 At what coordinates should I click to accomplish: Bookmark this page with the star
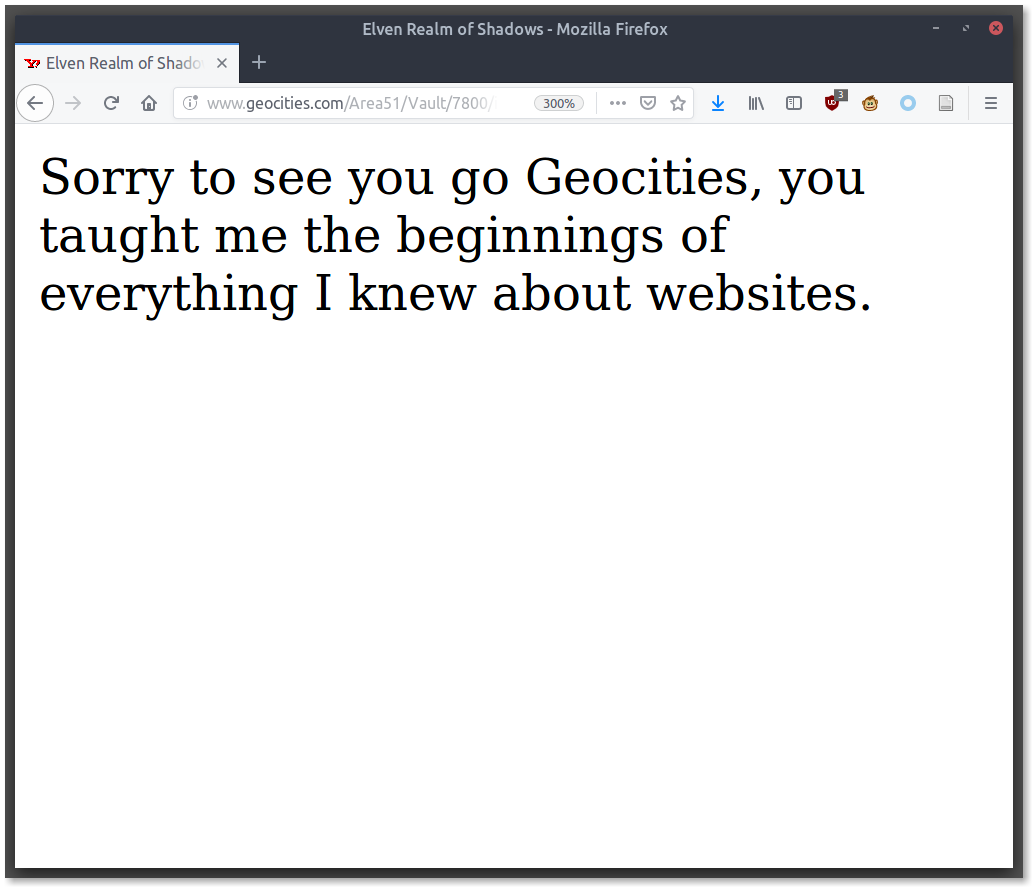[x=678, y=103]
